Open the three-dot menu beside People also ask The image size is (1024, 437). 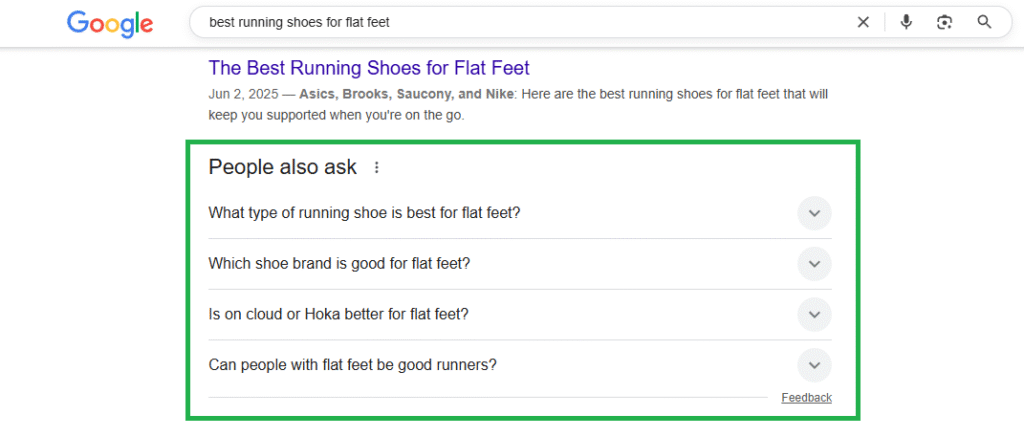(377, 168)
